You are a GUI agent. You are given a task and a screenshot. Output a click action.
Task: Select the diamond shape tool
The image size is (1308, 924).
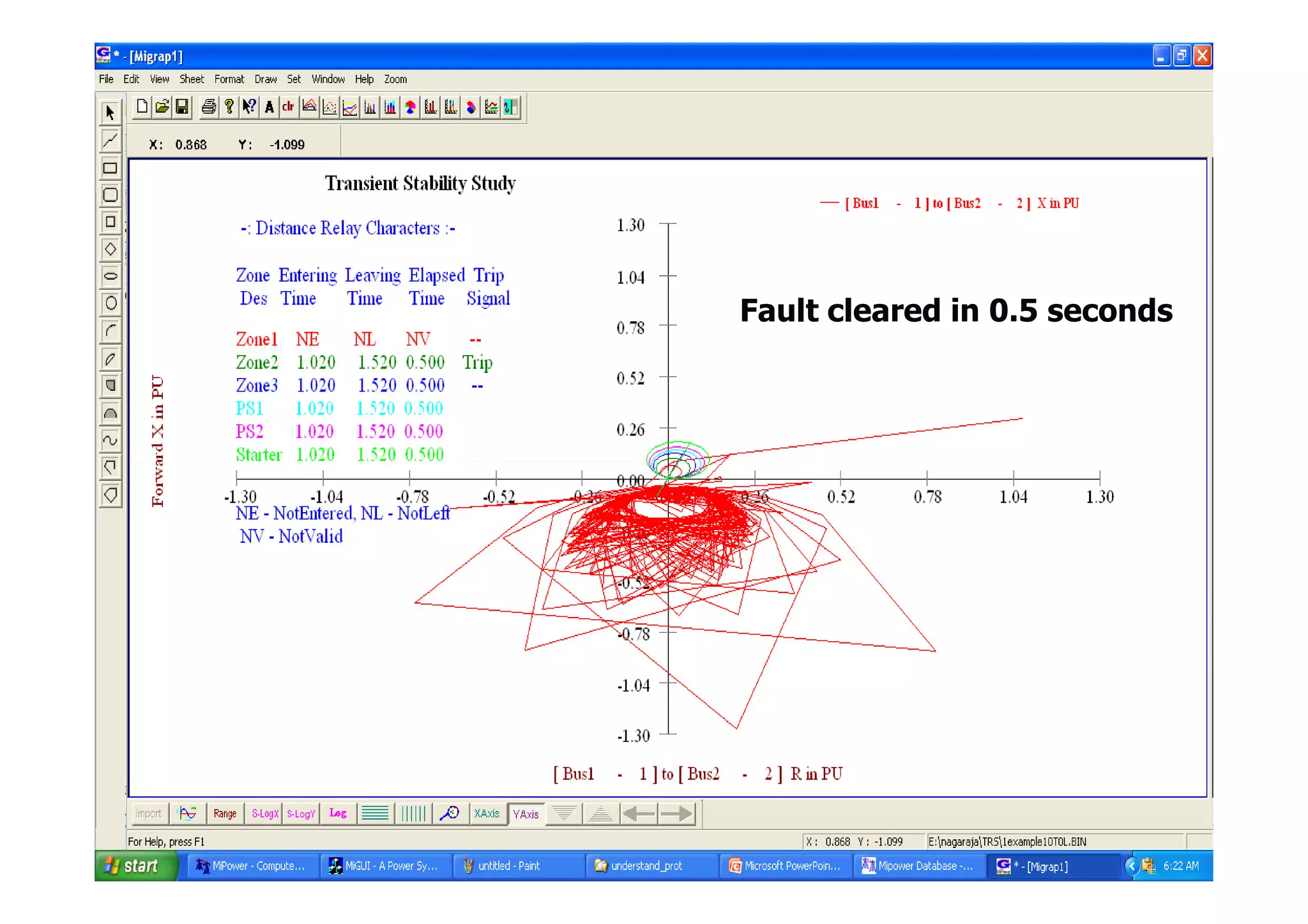click(x=110, y=249)
